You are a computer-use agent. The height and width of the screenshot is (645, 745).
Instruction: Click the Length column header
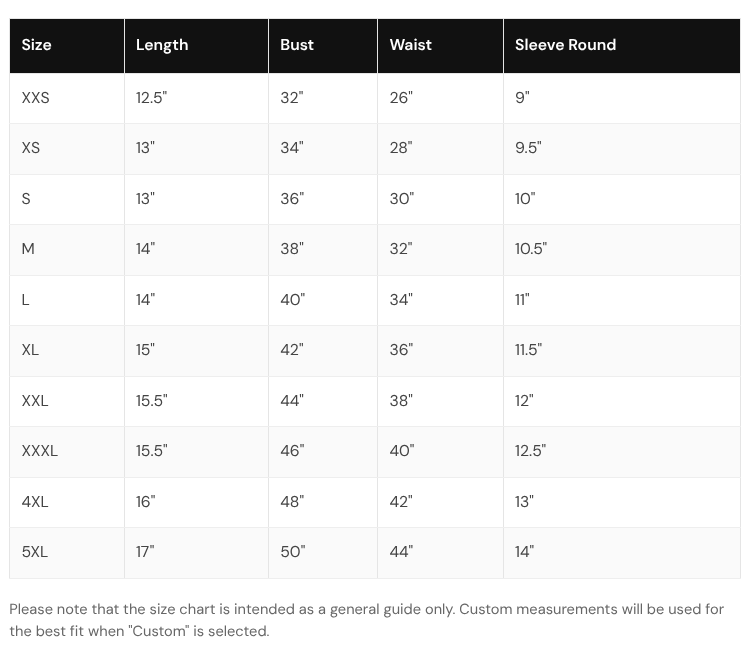196,46
